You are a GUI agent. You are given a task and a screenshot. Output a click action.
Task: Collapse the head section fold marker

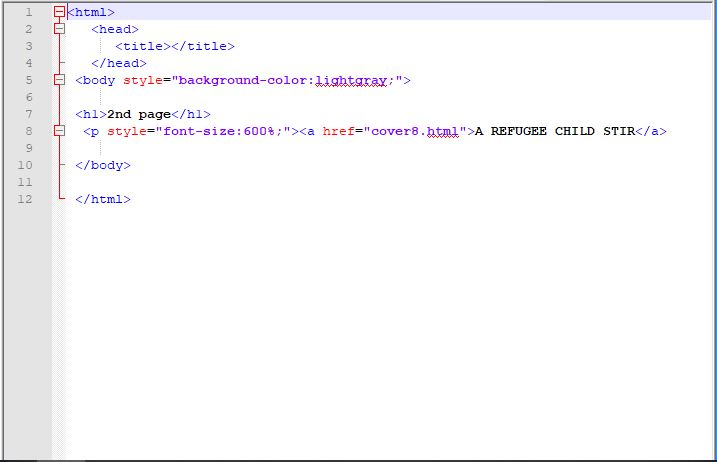coord(60,29)
